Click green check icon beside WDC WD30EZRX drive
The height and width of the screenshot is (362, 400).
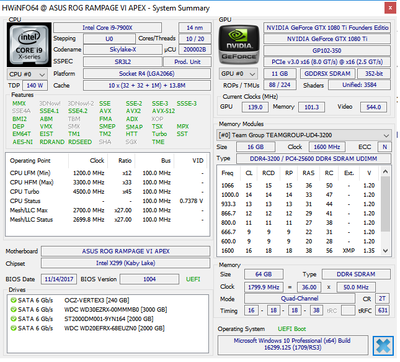[13, 310]
